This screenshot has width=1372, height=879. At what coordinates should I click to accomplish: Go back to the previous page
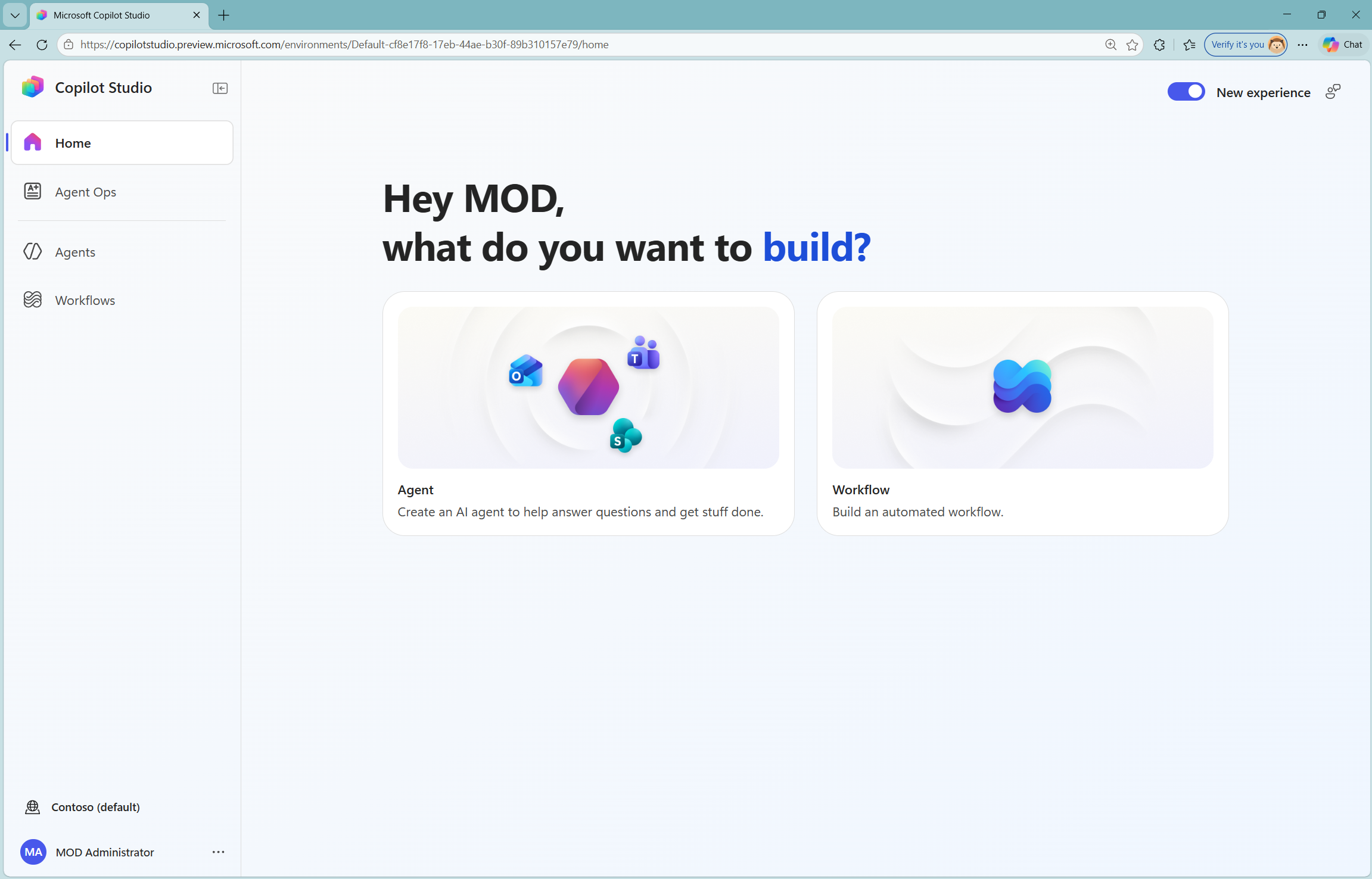tap(15, 45)
